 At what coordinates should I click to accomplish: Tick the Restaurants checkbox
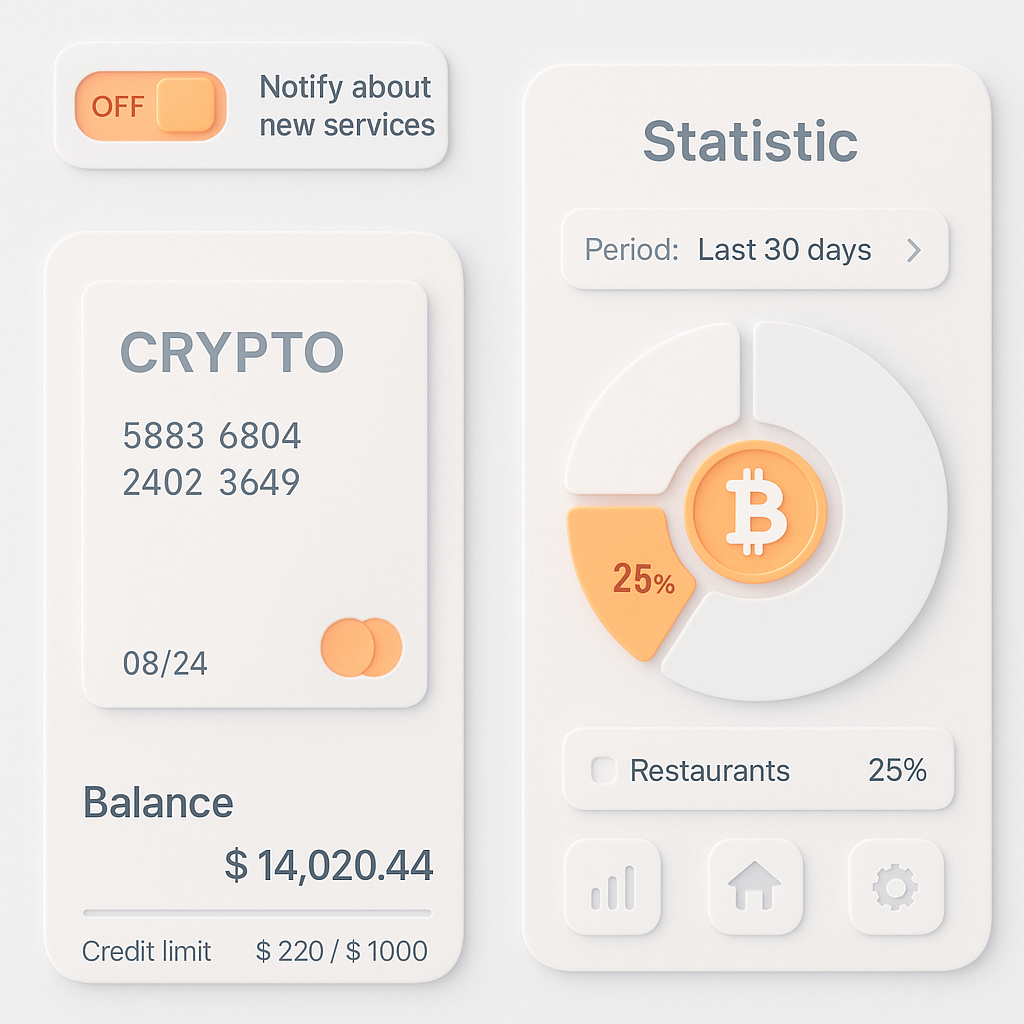pos(603,770)
